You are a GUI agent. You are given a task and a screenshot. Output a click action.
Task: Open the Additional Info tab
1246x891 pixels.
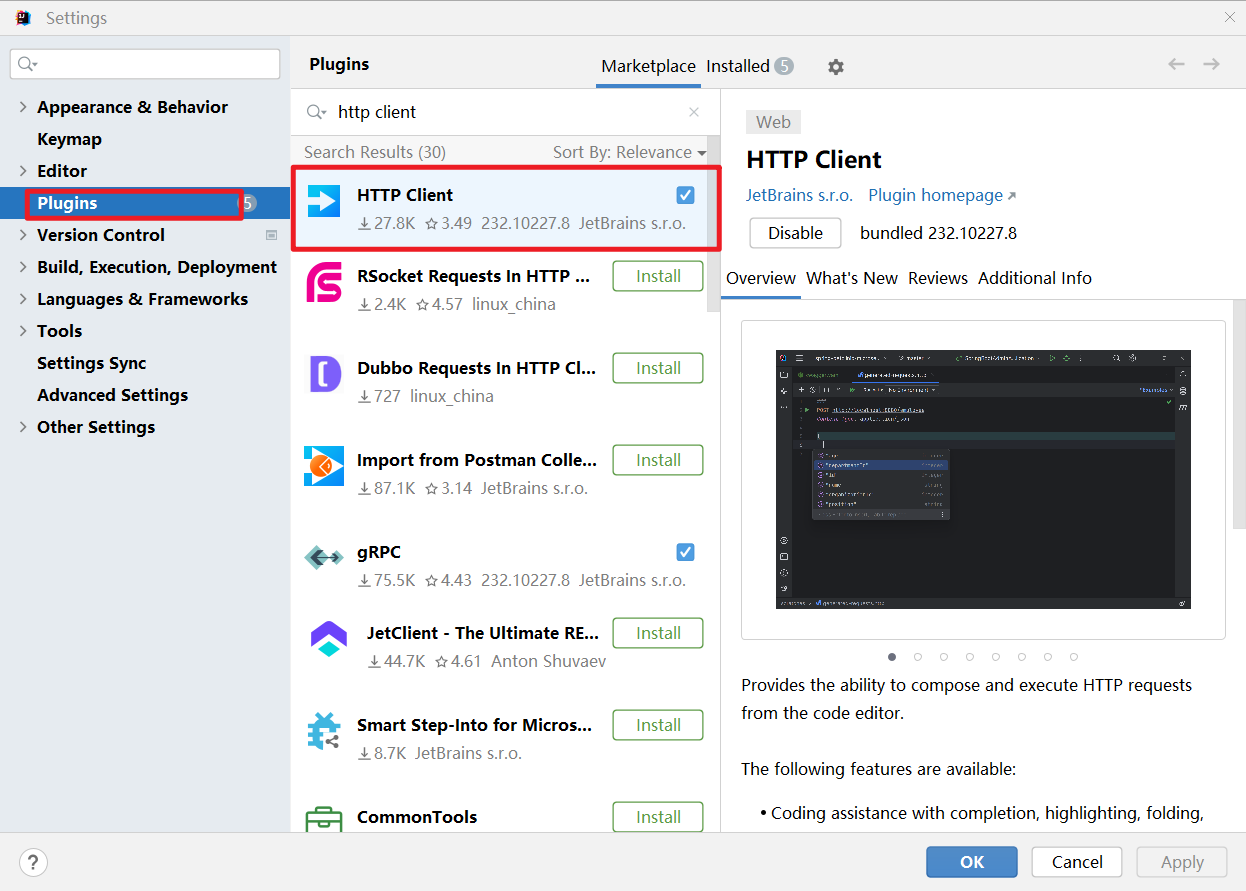[x=1035, y=278]
